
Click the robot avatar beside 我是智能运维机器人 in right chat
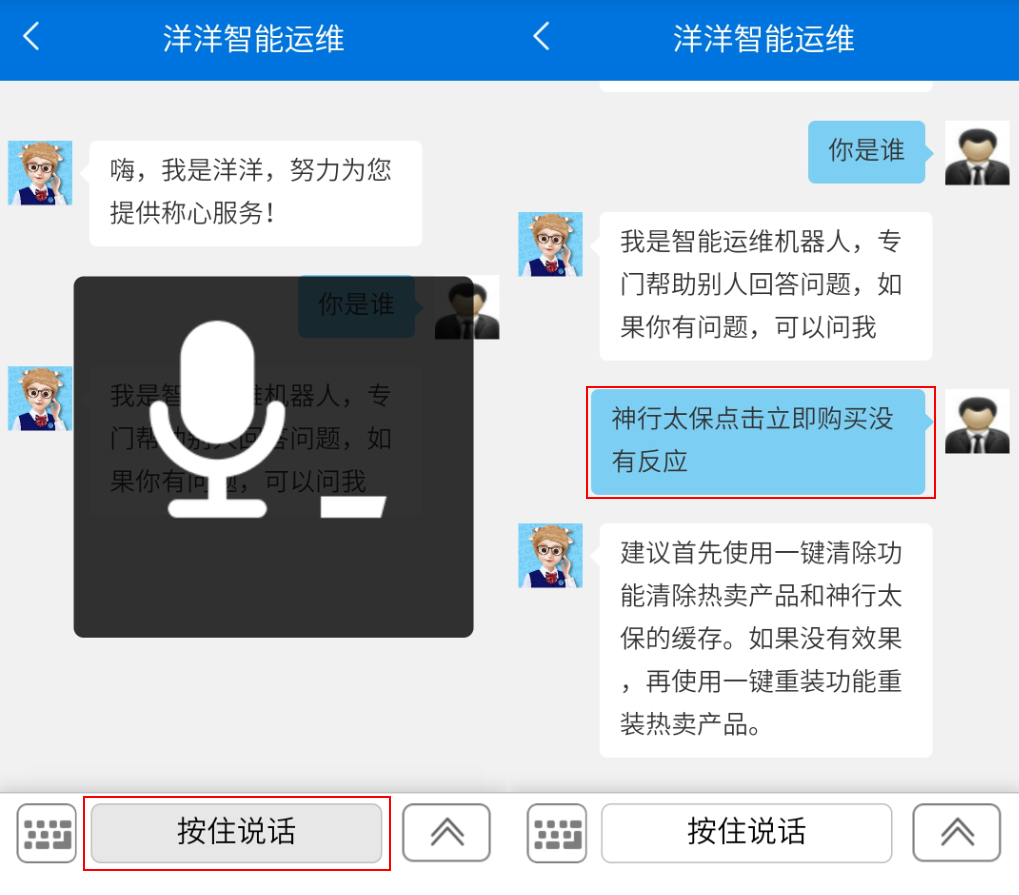[550, 244]
